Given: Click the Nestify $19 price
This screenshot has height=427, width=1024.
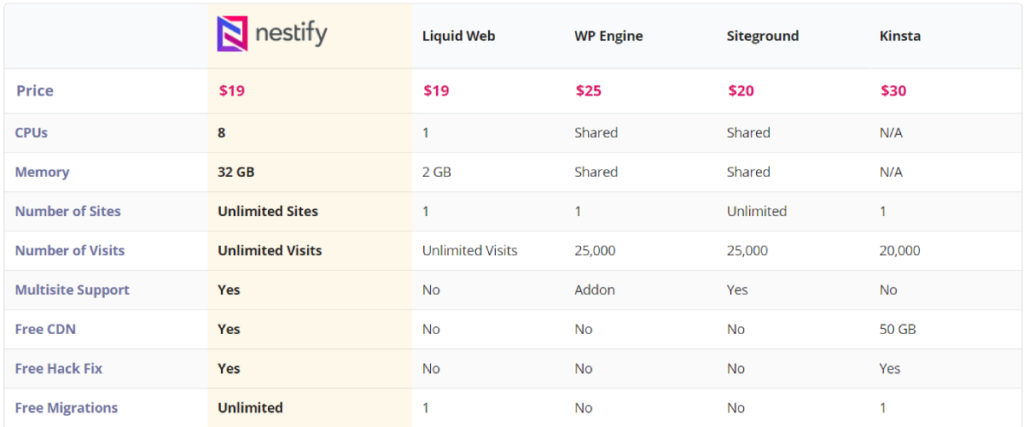Looking at the screenshot, I should point(232,91).
